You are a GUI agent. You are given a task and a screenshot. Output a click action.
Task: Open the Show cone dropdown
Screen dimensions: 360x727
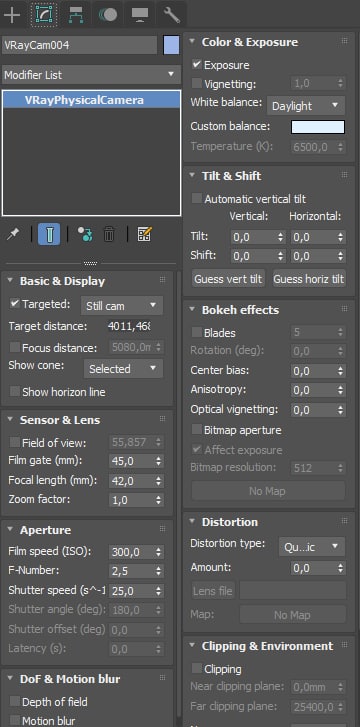pos(123,369)
